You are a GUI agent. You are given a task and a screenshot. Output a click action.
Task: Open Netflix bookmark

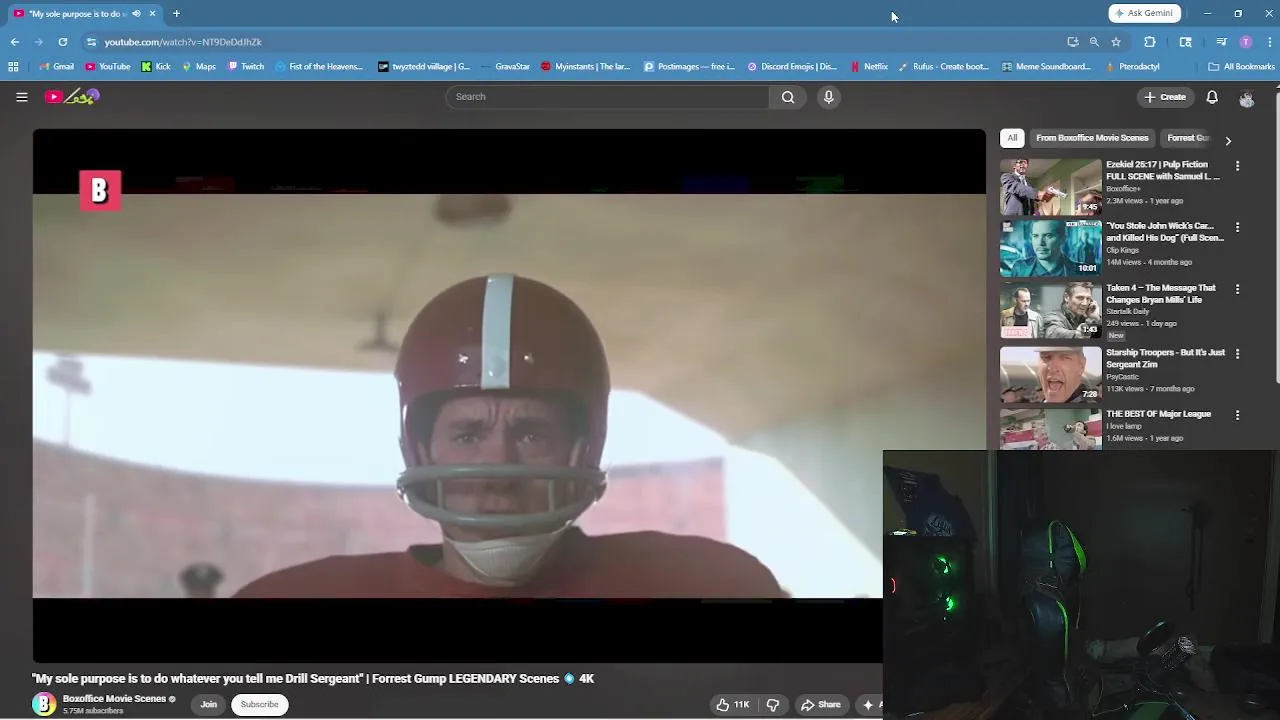point(869,67)
